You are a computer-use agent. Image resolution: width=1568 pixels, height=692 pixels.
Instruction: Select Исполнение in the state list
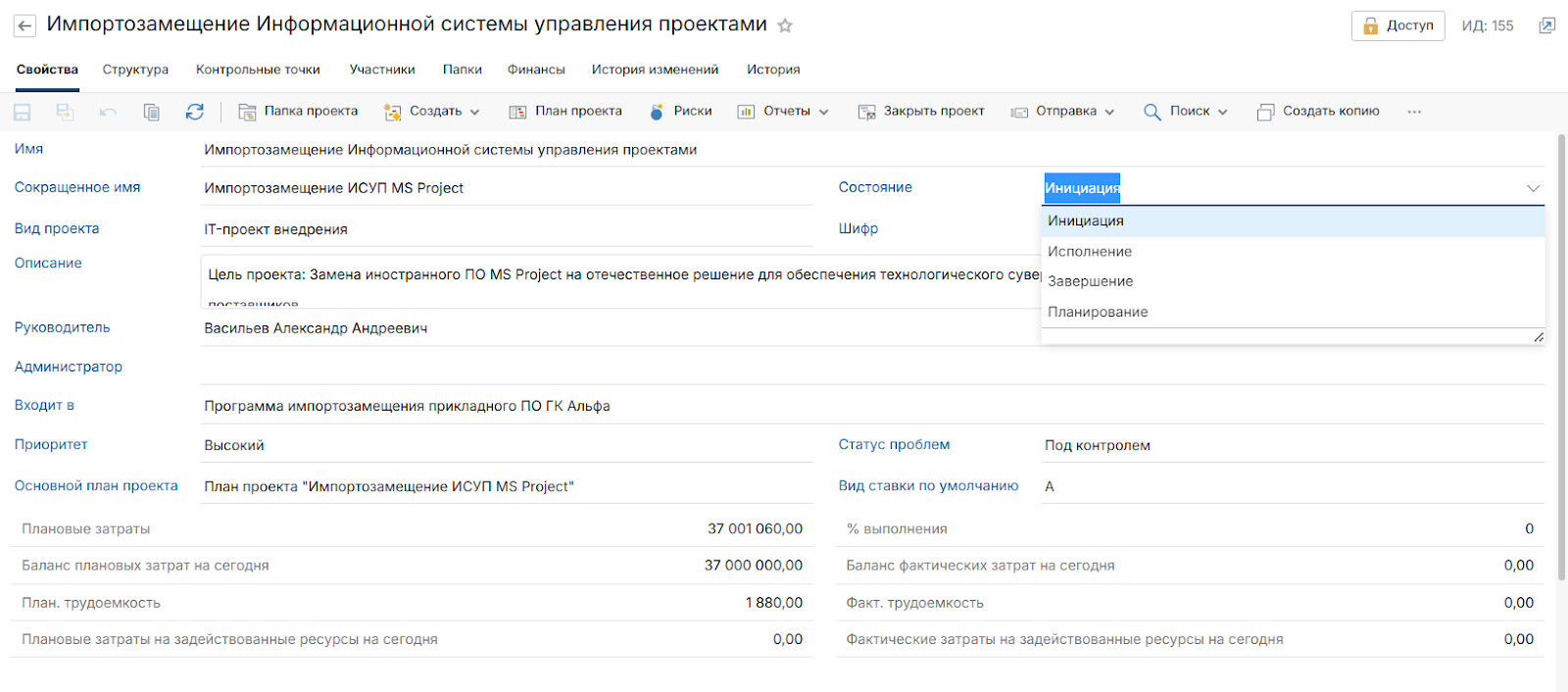1090,252
